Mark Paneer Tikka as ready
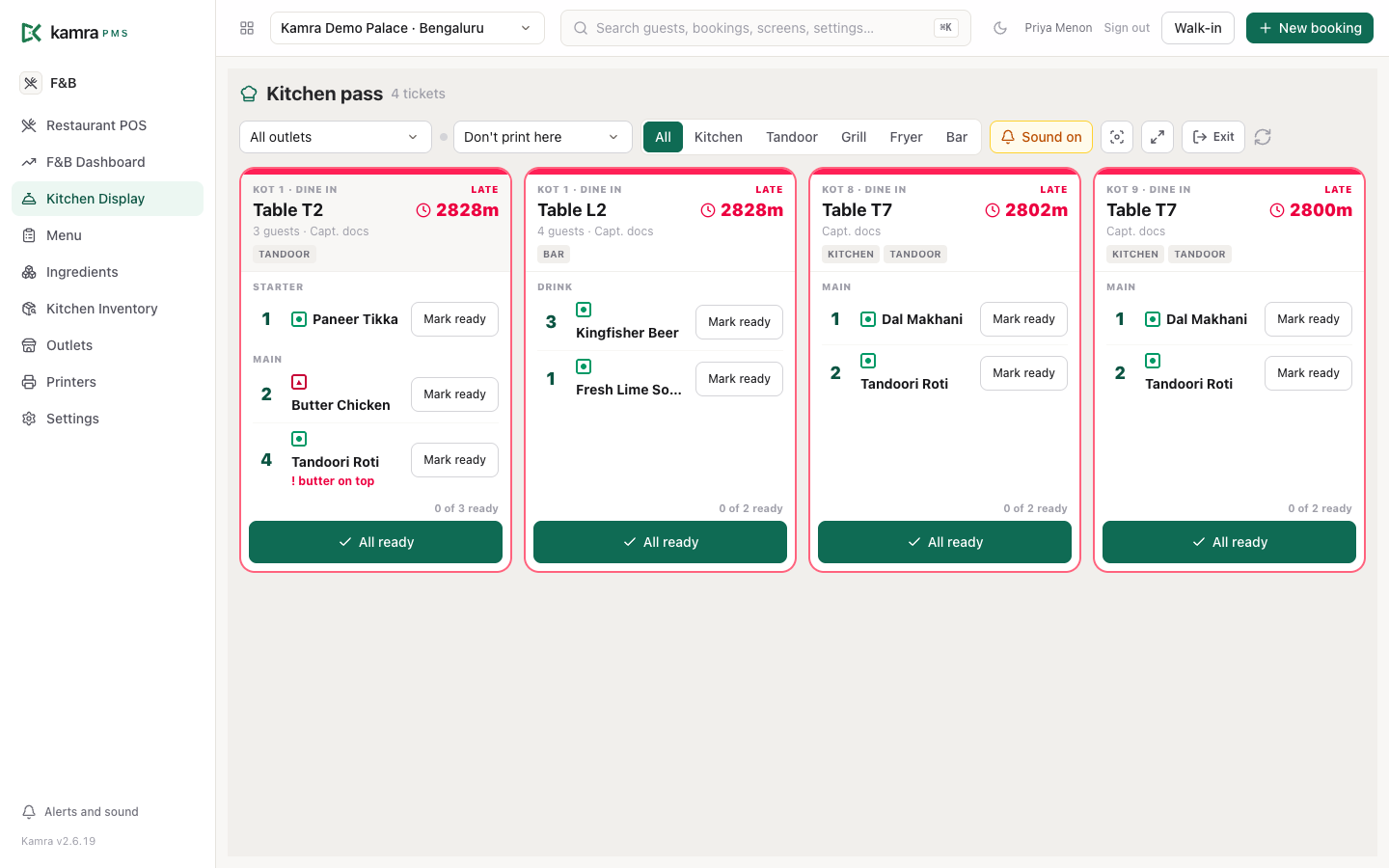Image resolution: width=1389 pixels, height=868 pixels. 454,319
